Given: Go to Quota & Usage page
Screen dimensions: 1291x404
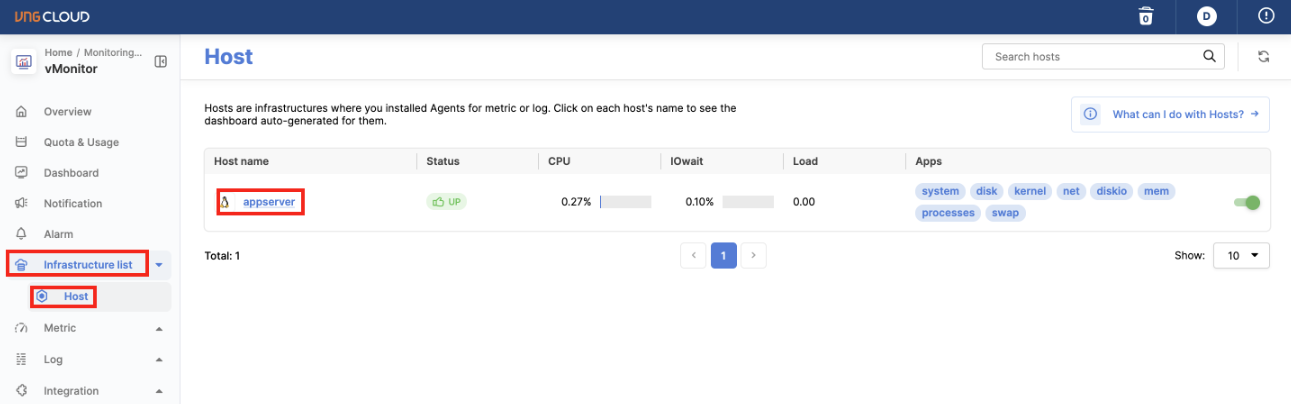Looking at the screenshot, I should click(80, 142).
